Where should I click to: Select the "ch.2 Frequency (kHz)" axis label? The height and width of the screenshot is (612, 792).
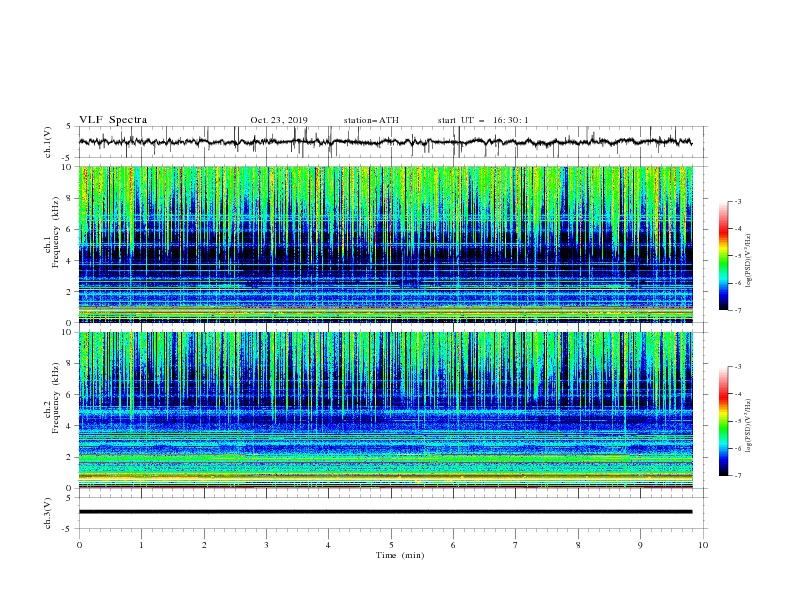[x=52, y=398]
